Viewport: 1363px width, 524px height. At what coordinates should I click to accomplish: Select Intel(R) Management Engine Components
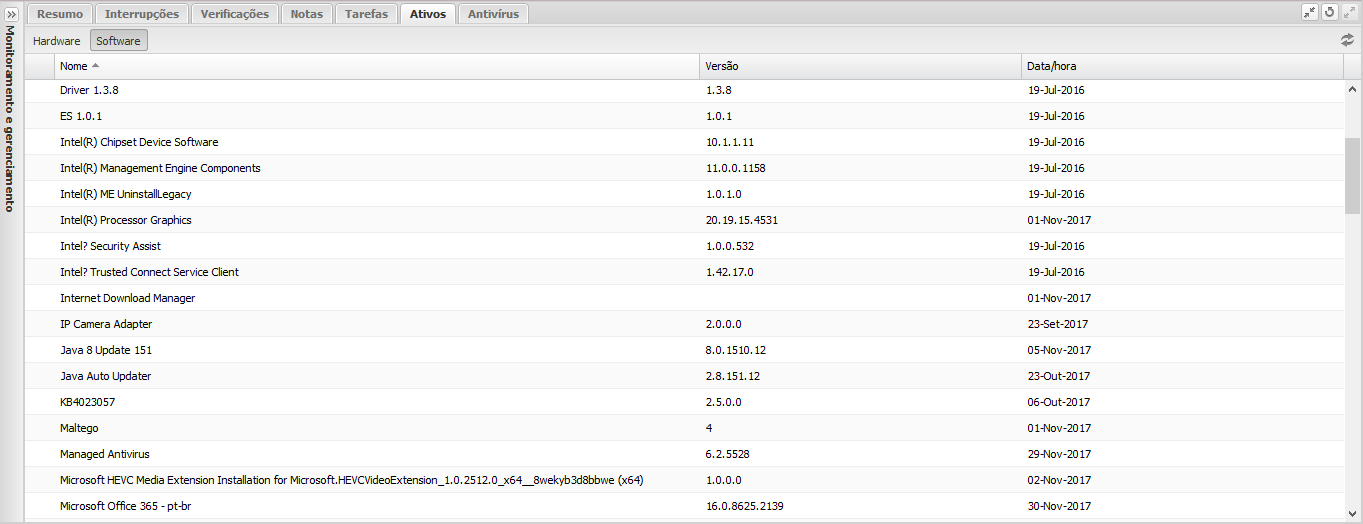click(x=684, y=168)
